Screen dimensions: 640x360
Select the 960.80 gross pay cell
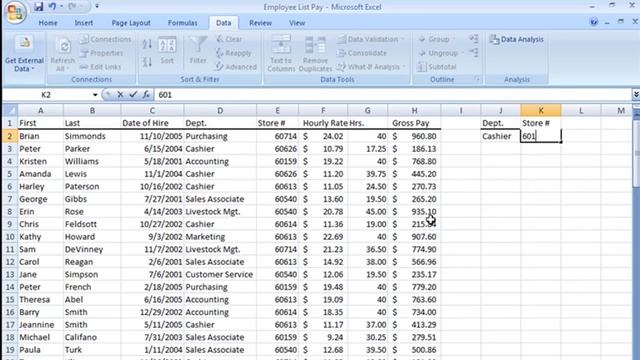pos(414,136)
